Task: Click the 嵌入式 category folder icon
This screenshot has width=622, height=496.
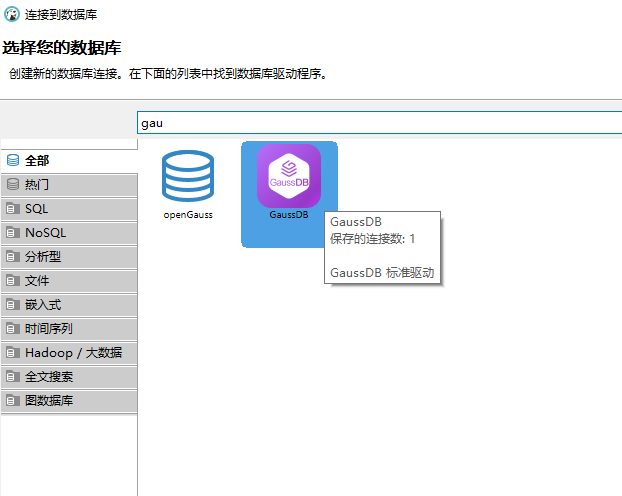Action: click(13, 305)
